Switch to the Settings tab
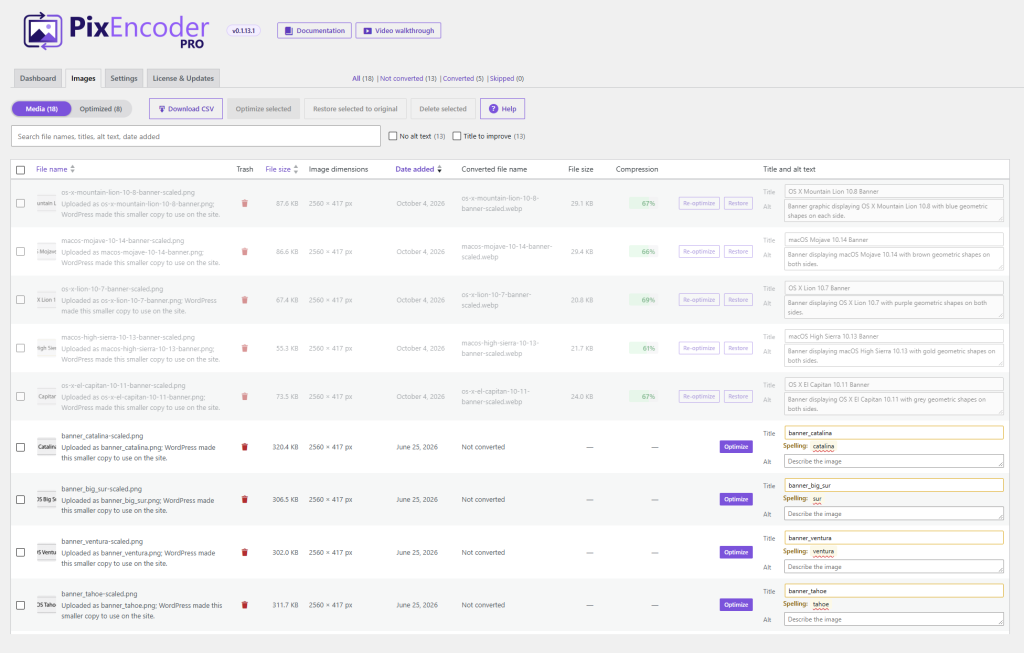The width and height of the screenshot is (1024, 653). point(123,78)
